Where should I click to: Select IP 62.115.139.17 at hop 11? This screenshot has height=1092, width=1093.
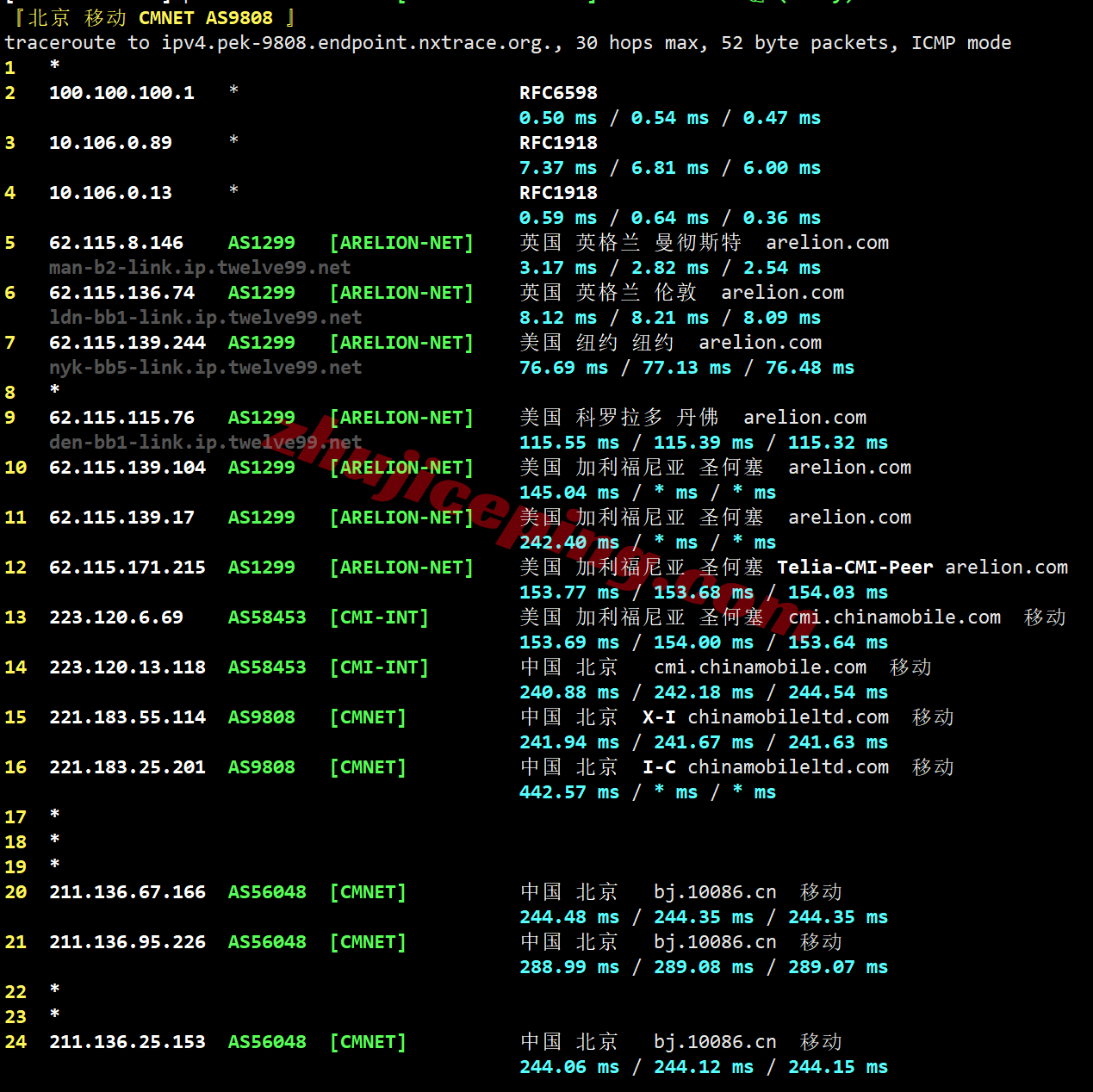click(x=121, y=518)
